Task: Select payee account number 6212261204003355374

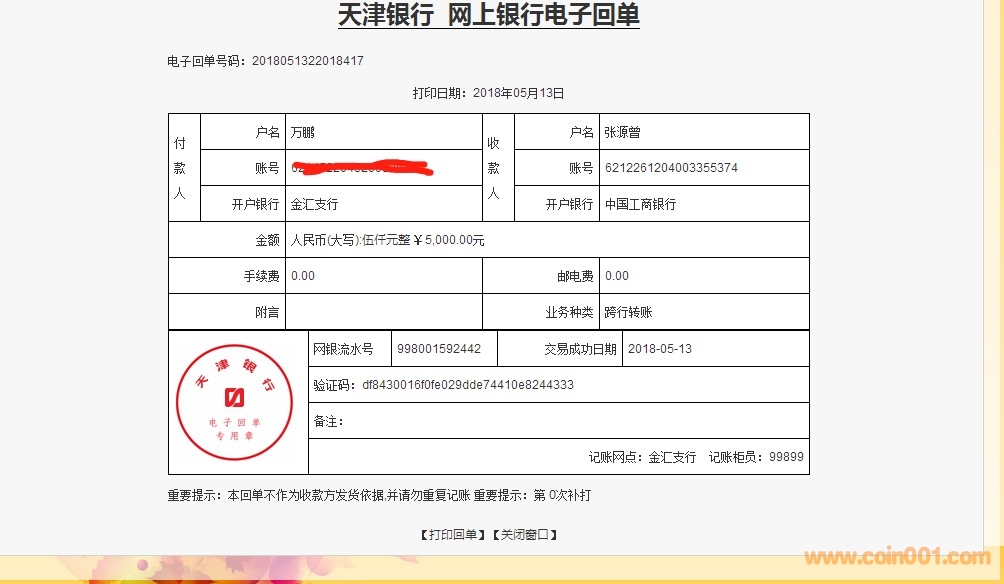Action: (x=671, y=168)
